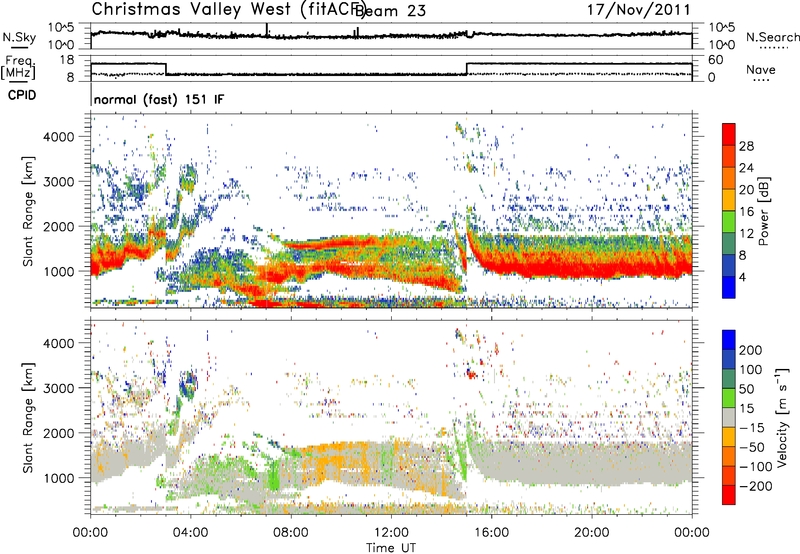Click the solid line sample under N.Sky legend
The height and width of the screenshot is (554, 800).
coord(19,48)
